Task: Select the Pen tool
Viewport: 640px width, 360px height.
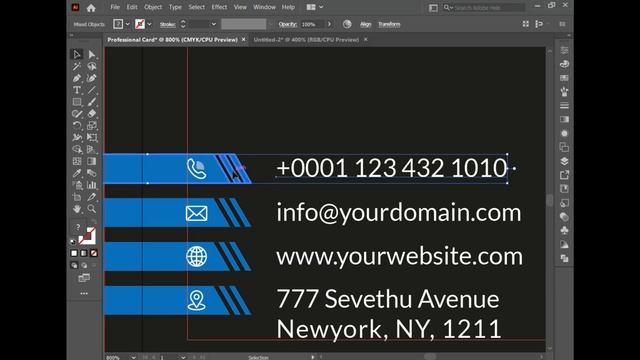Action: [x=77, y=78]
